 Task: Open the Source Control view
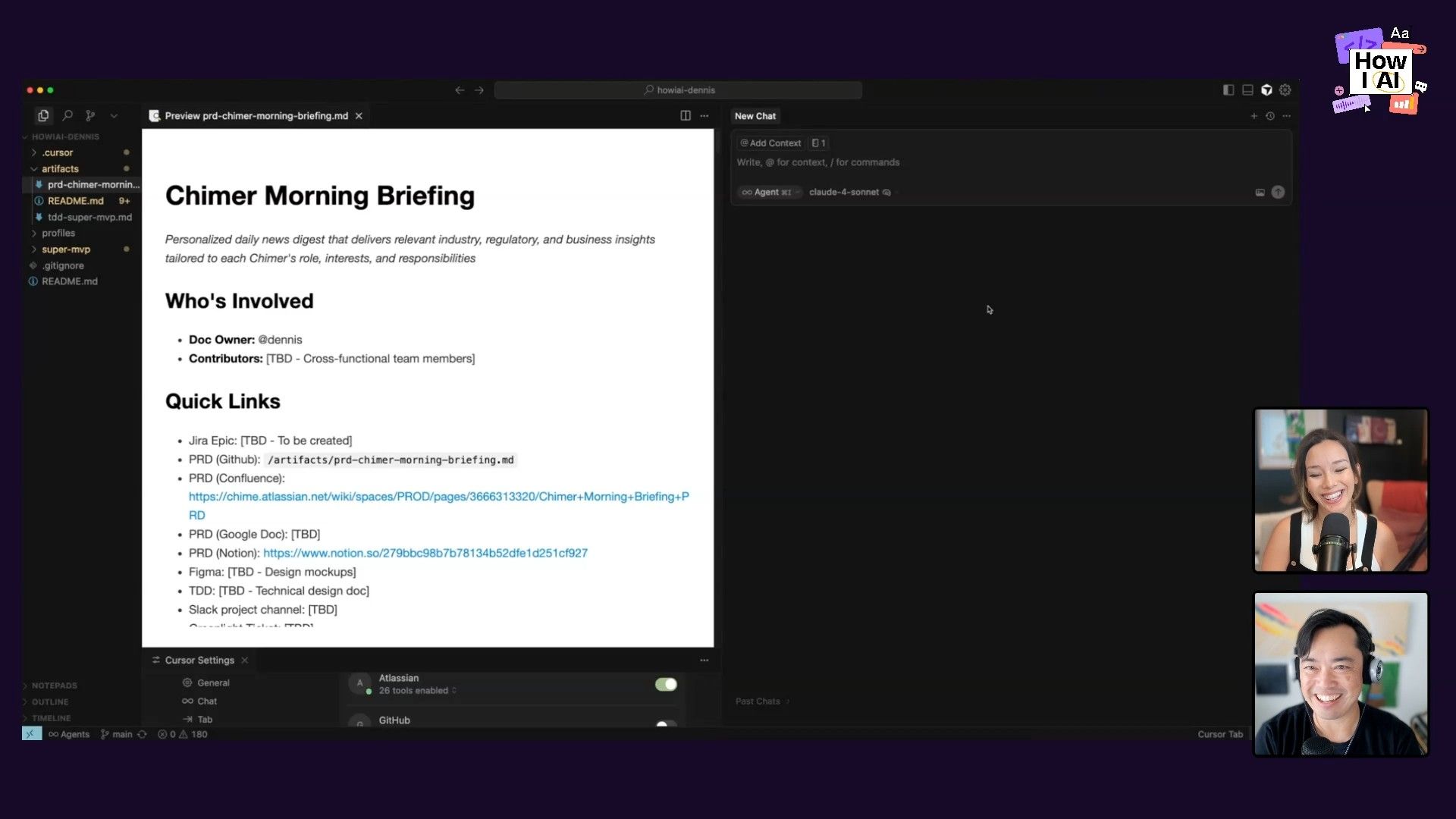90,115
